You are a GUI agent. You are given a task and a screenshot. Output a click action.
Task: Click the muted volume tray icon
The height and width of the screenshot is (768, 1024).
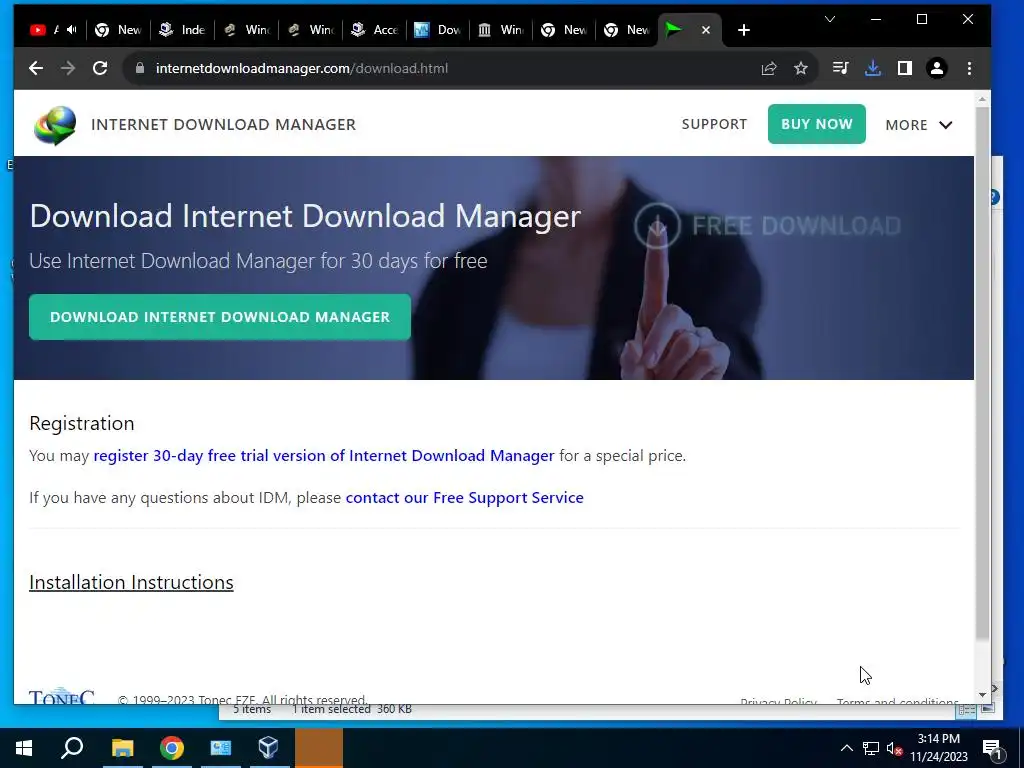(x=894, y=748)
